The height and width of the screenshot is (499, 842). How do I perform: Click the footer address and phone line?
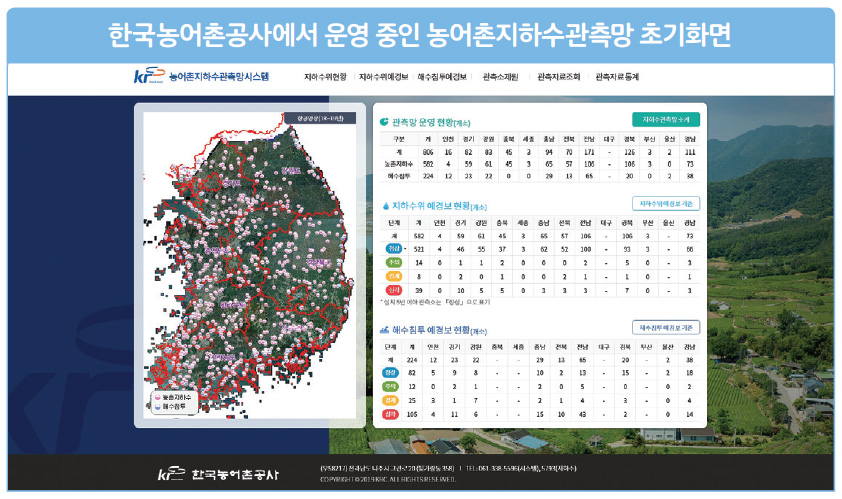click(x=448, y=468)
